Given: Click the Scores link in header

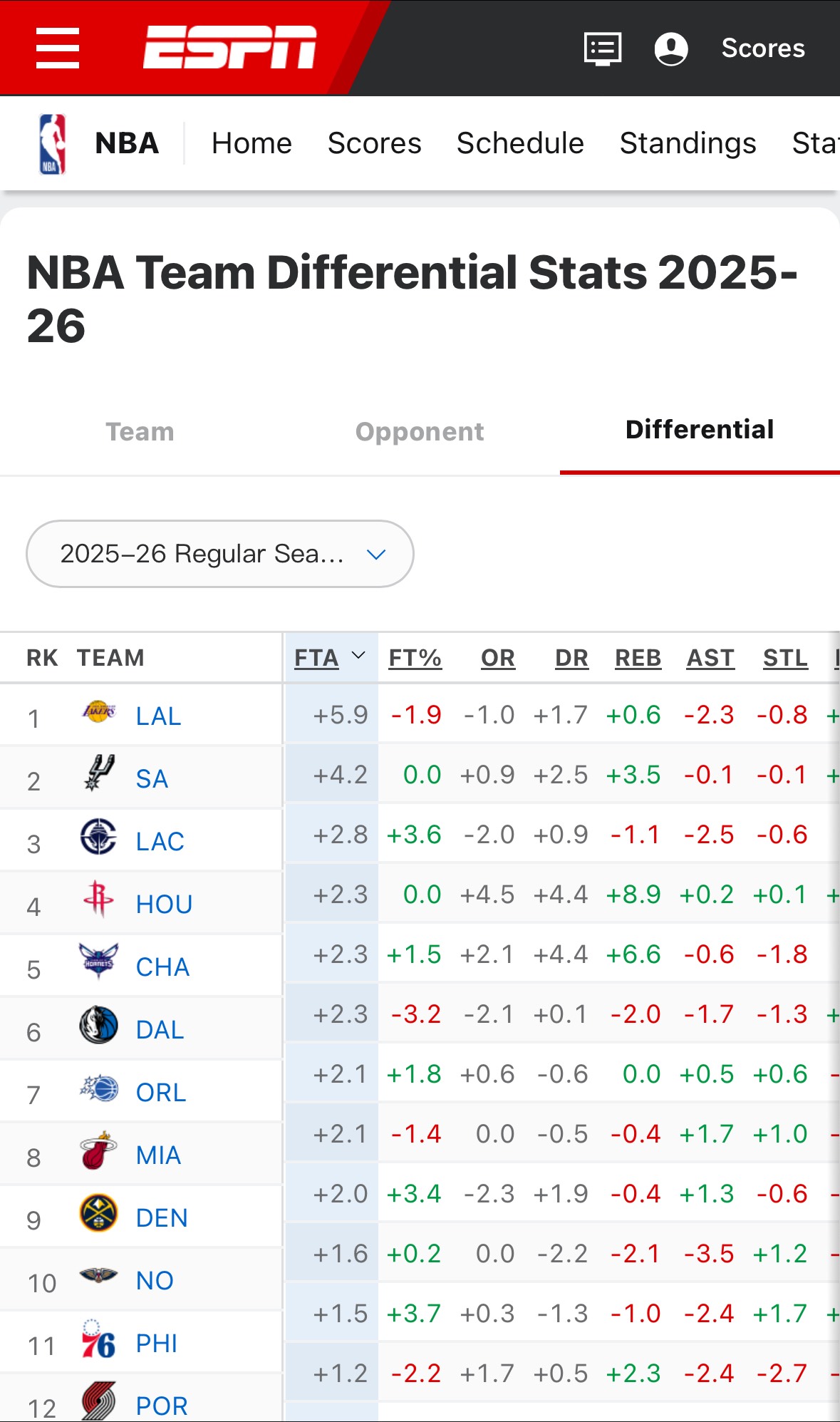Looking at the screenshot, I should tap(762, 48).
